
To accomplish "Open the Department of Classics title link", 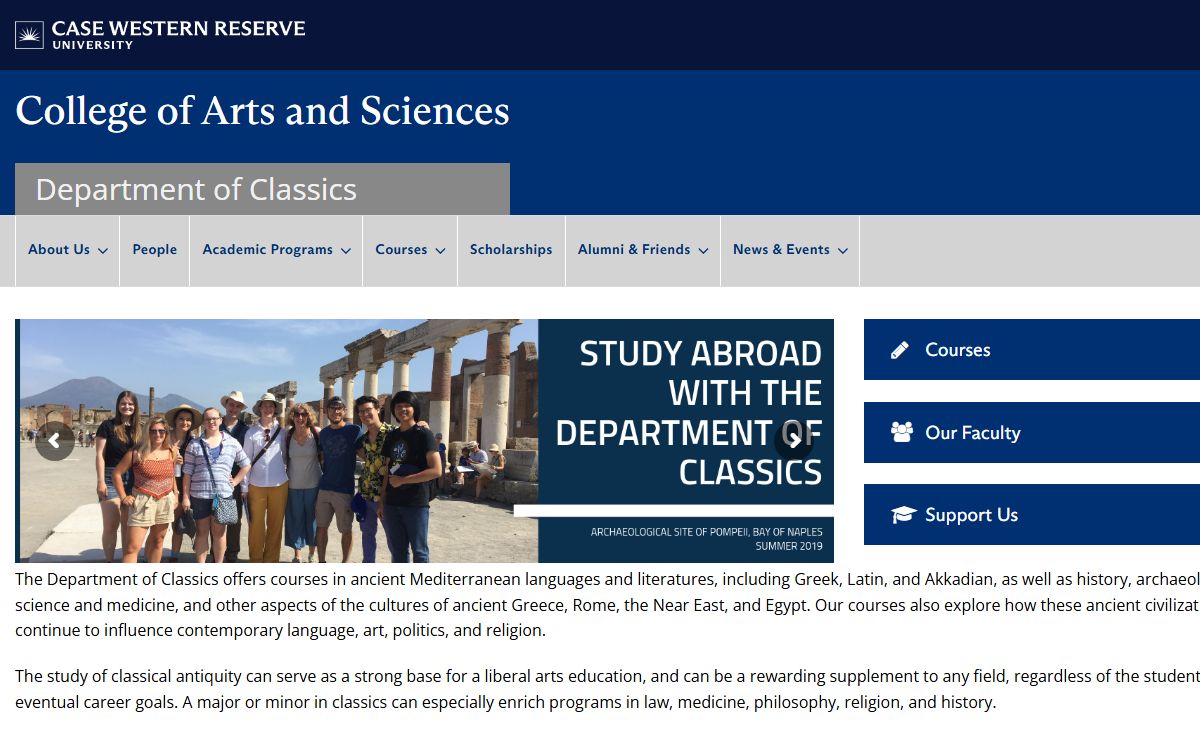I will click(x=196, y=189).
